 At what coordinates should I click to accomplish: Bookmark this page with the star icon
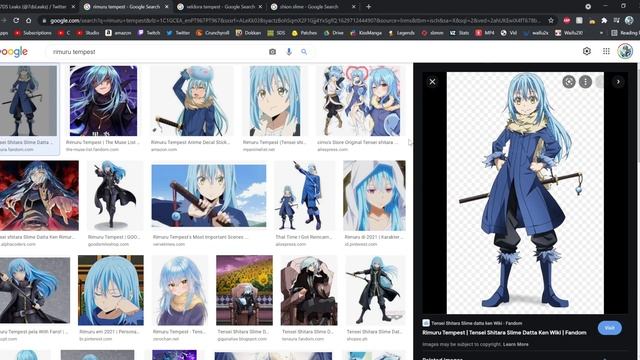tap(551, 20)
